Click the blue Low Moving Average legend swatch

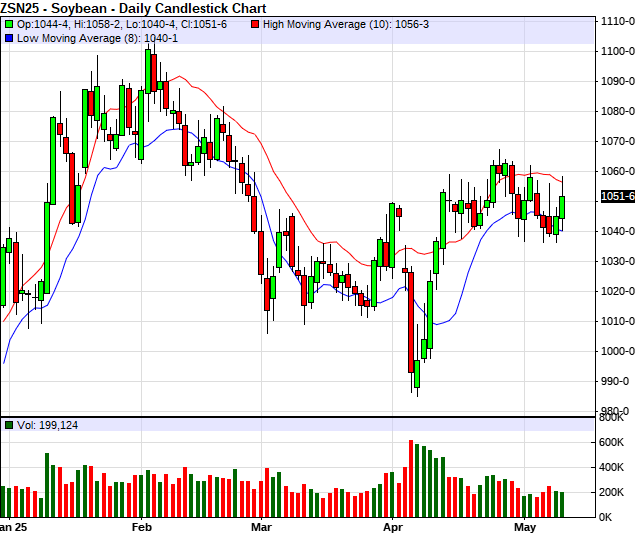pyautogui.click(x=9, y=37)
